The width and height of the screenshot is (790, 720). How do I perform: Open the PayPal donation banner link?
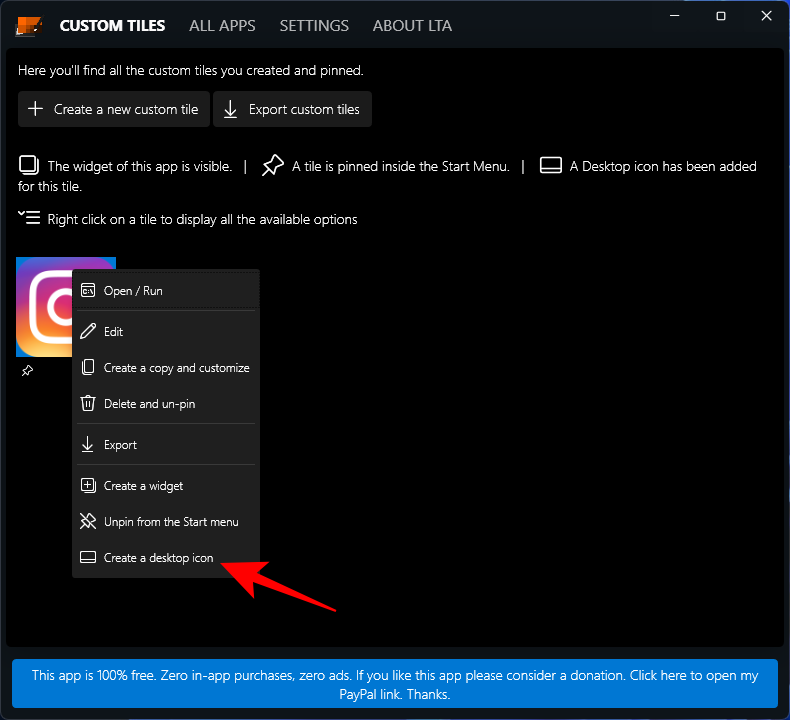tap(394, 685)
